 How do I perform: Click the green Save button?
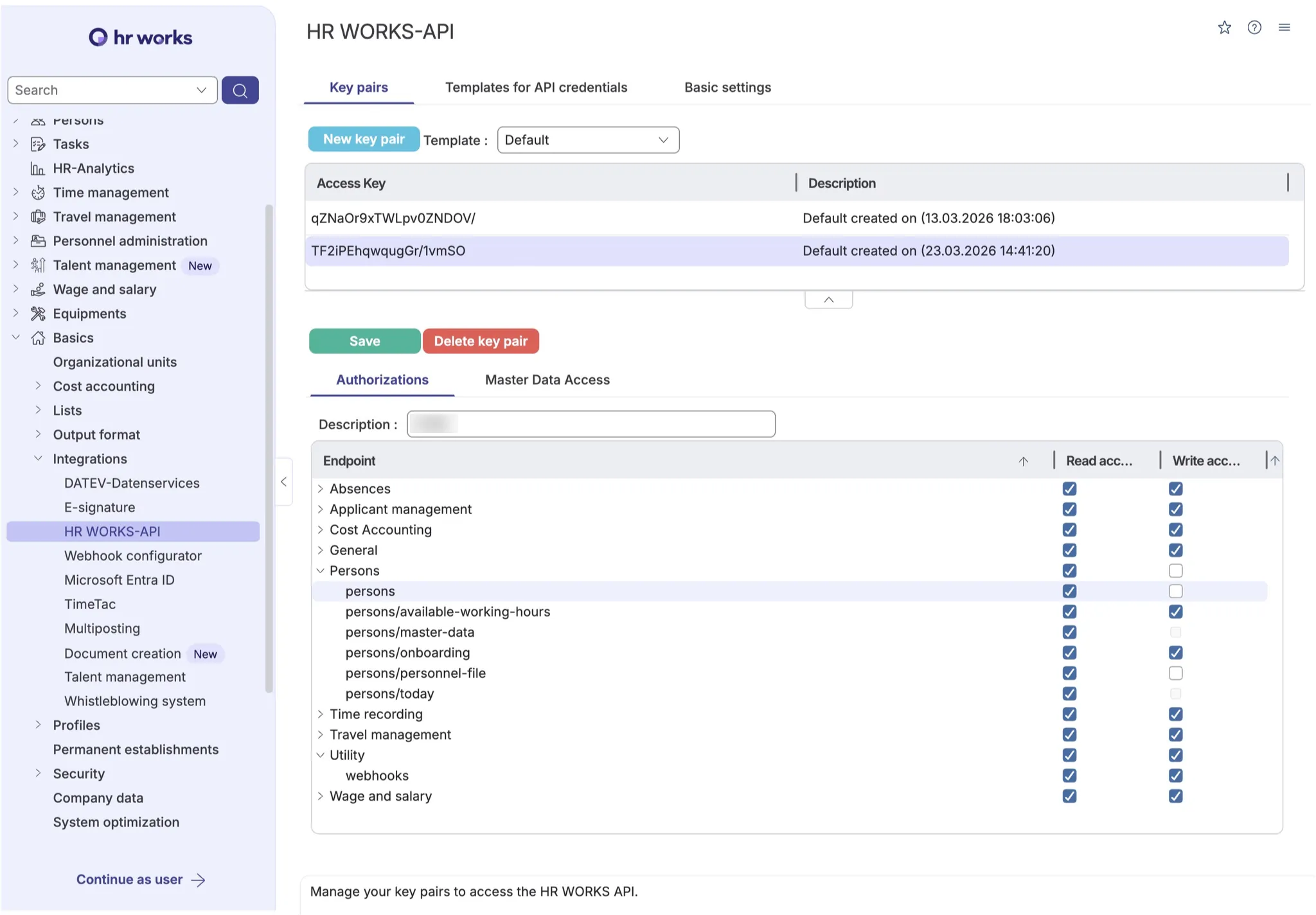pos(365,341)
